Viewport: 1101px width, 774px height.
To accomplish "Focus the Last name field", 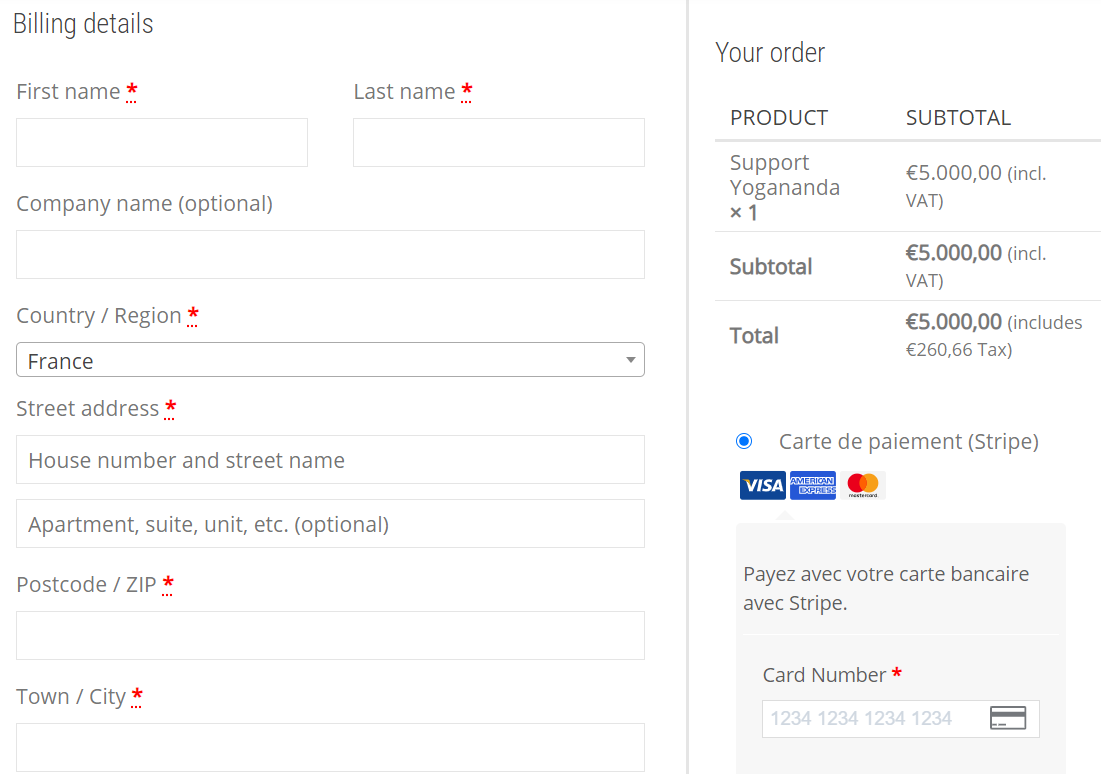I will pyautogui.click(x=498, y=142).
